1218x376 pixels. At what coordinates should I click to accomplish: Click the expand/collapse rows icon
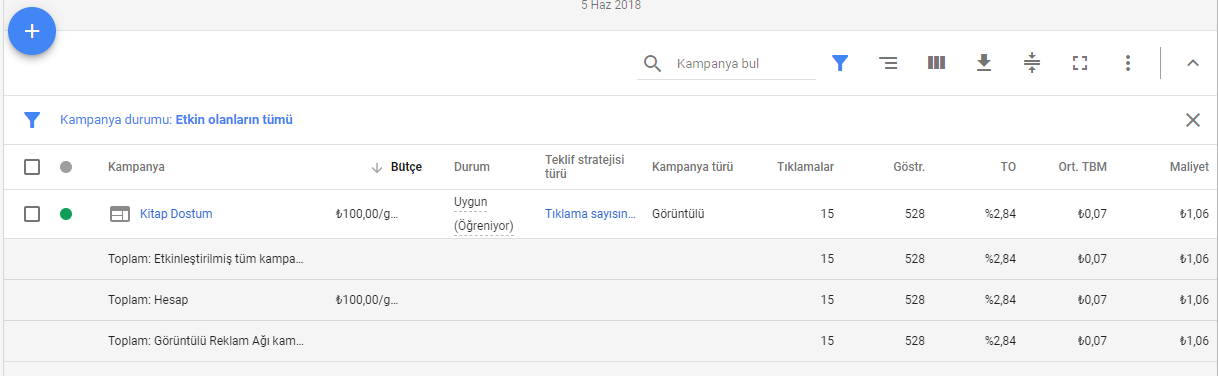pos(1032,64)
